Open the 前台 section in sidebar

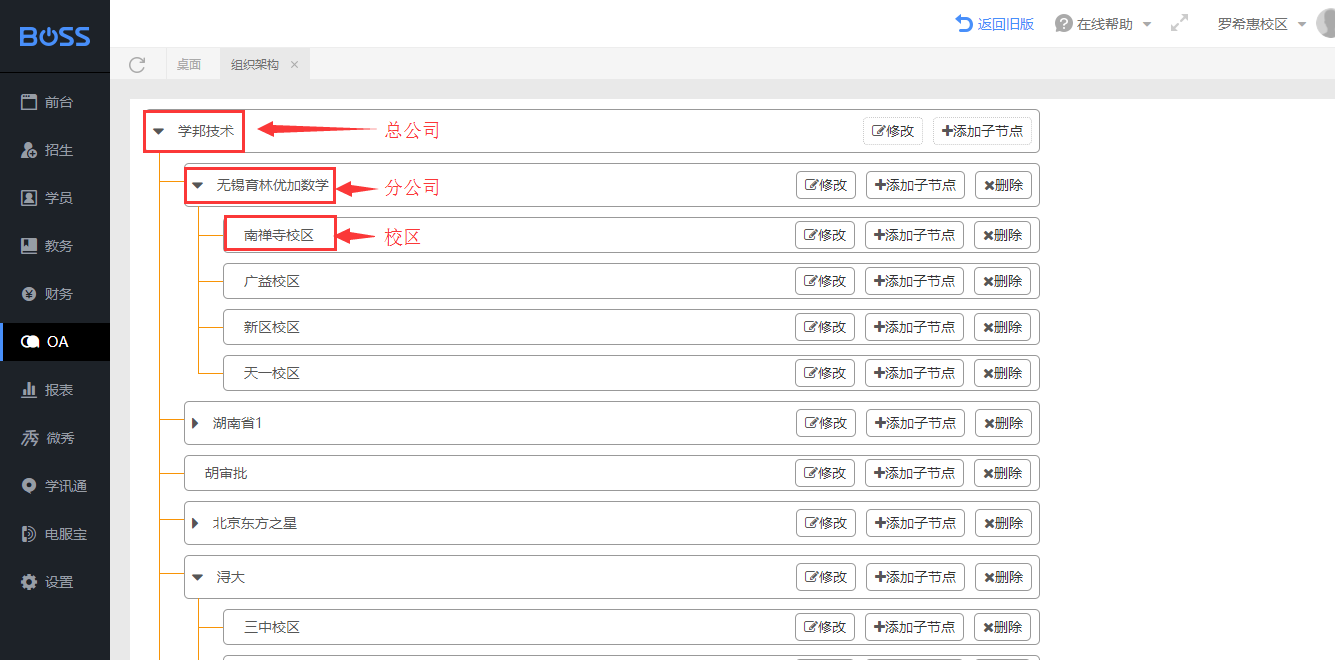coord(55,102)
